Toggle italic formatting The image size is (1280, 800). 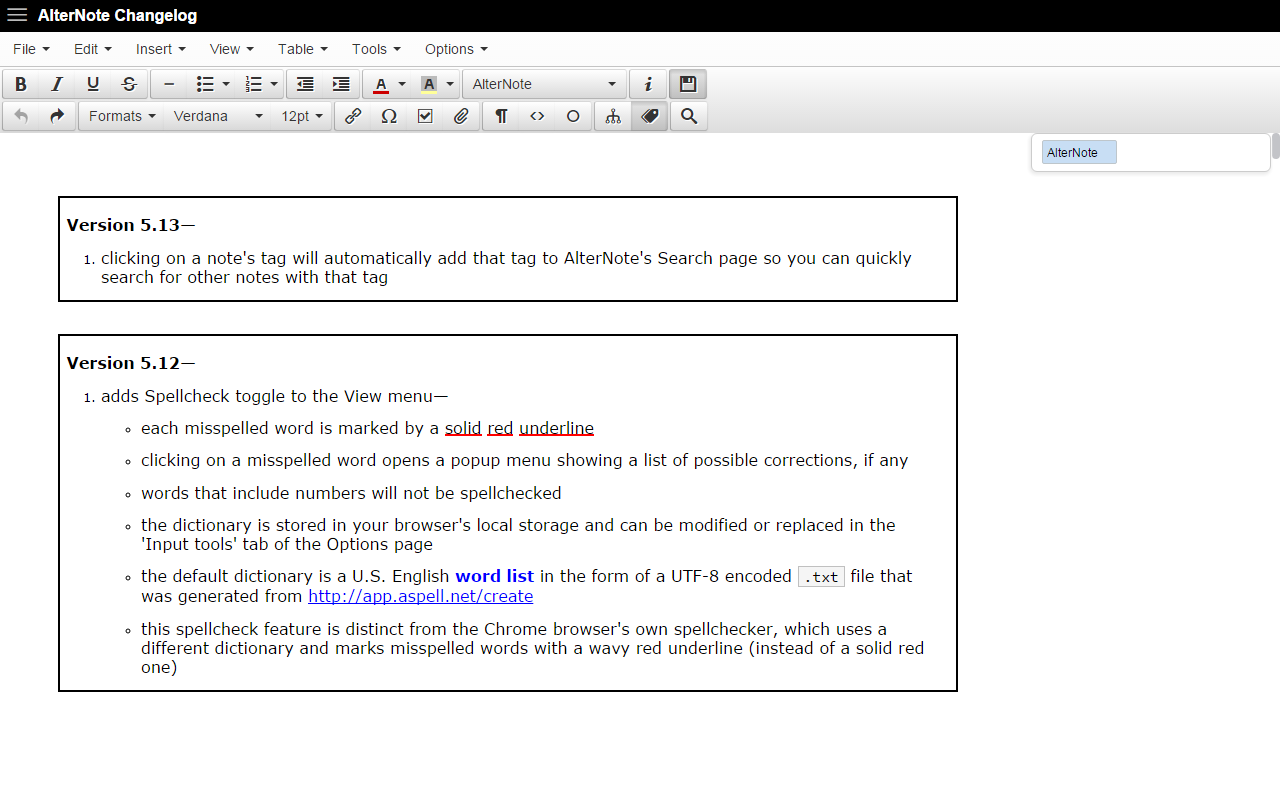[57, 84]
